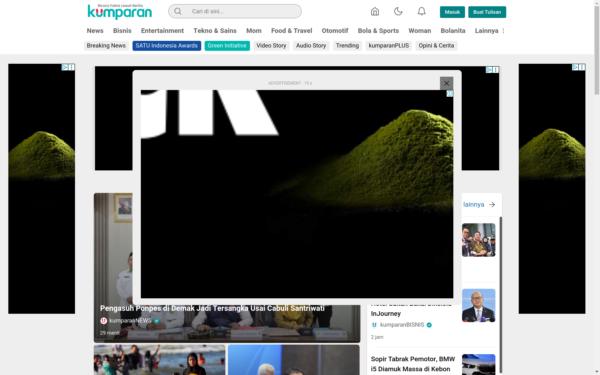Click the kumparanBISNIS verified badge
This screenshot has height=375, width=600.
[x=429, y=325]
